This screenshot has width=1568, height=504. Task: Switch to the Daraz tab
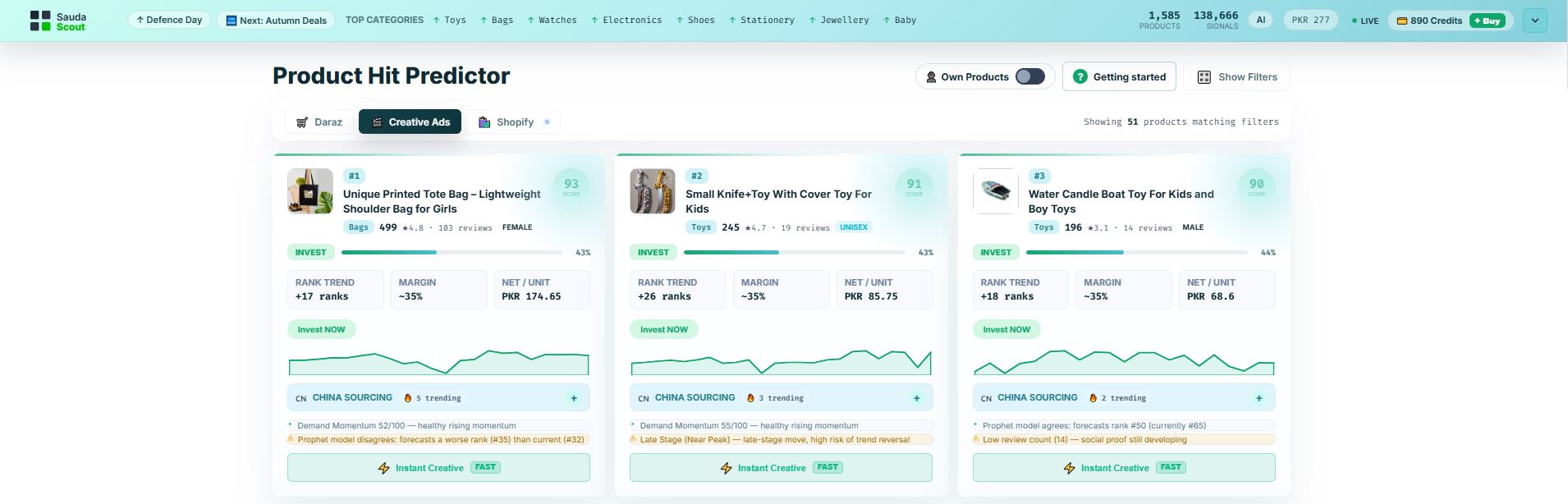point(319,121)
